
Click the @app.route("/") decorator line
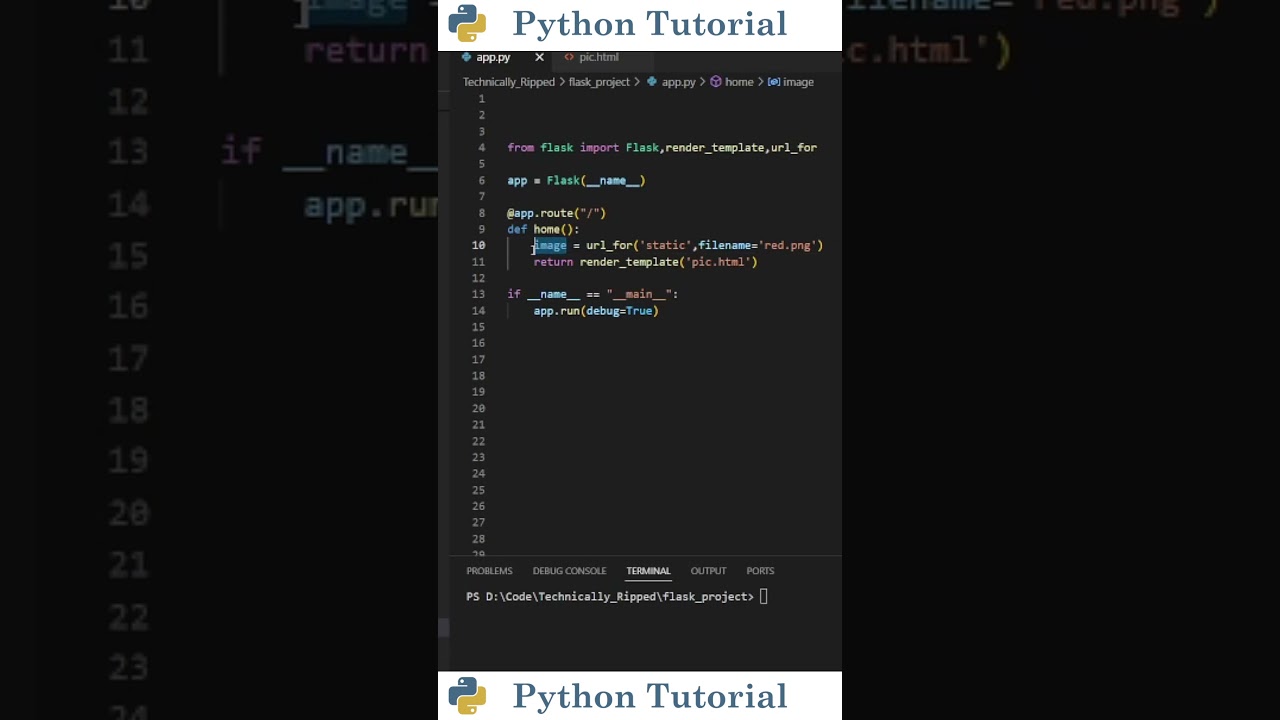556,213
